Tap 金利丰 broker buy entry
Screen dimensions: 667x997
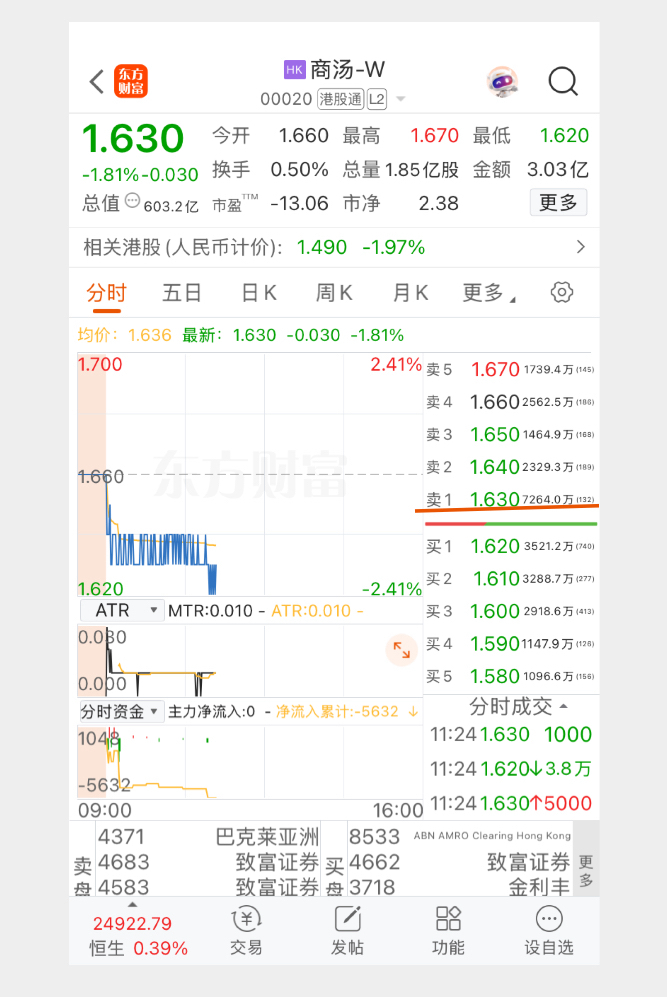(459, 887)
